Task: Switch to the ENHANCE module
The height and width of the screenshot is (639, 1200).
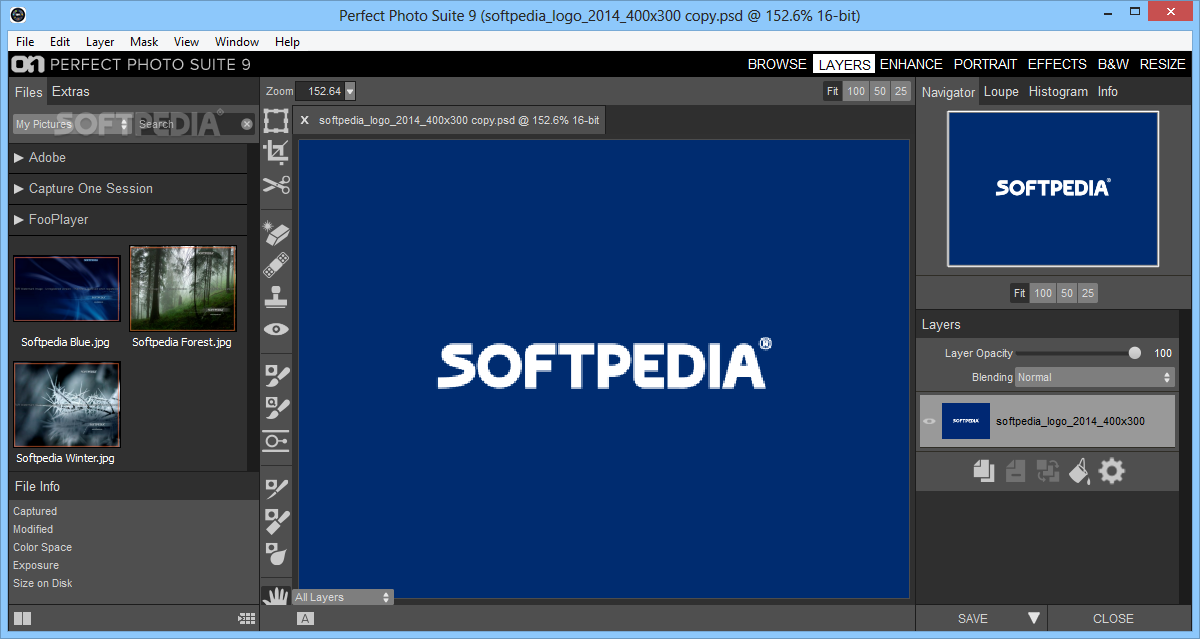Action: [x=911, y=64]
